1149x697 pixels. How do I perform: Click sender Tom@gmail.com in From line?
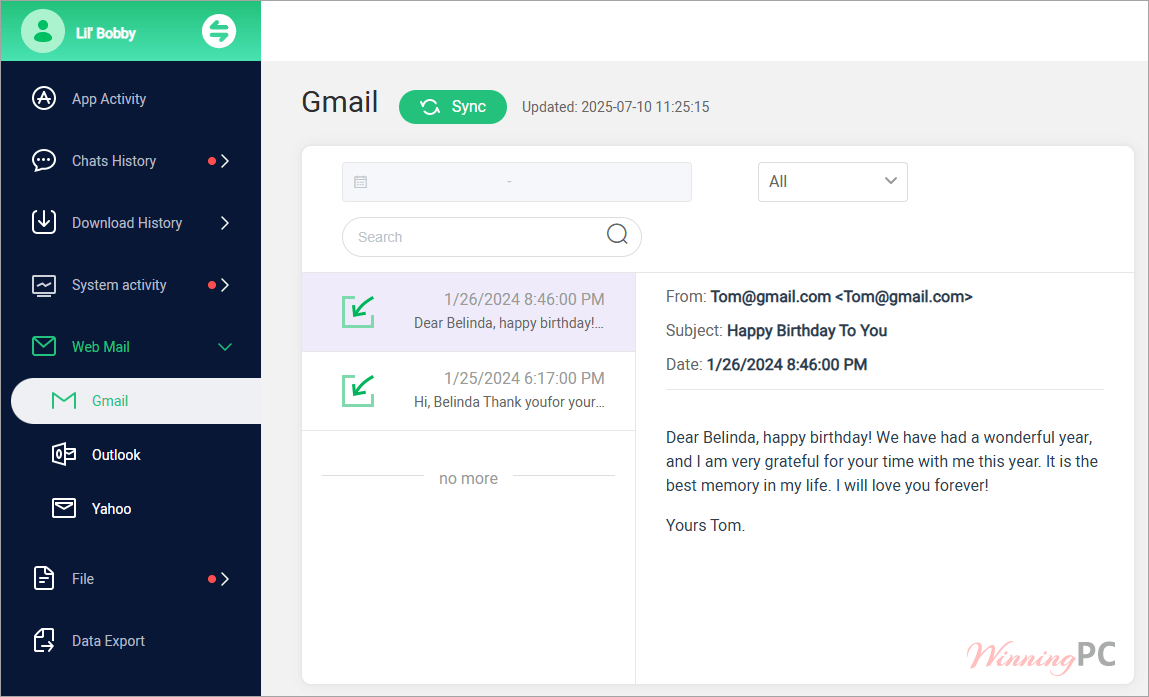(841, 297)
